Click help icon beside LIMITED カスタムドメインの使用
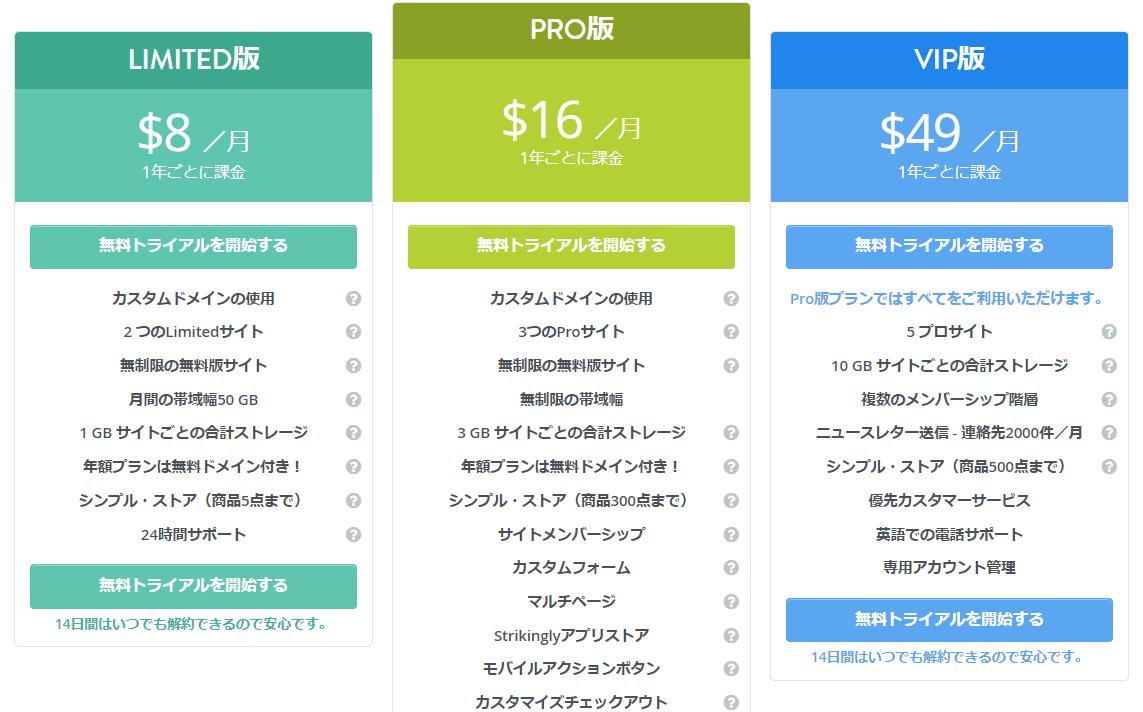Screen dimensions: 1143x712 coord(353,298)
